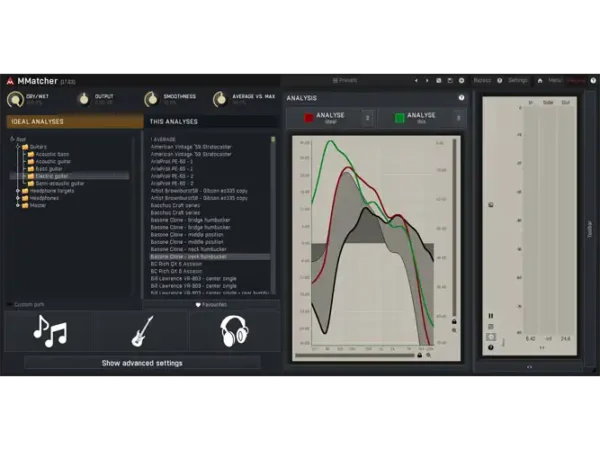Adjust the Dry/Wet knob
The width and height of the screenshot is (600, 450).
coord(15,99)
